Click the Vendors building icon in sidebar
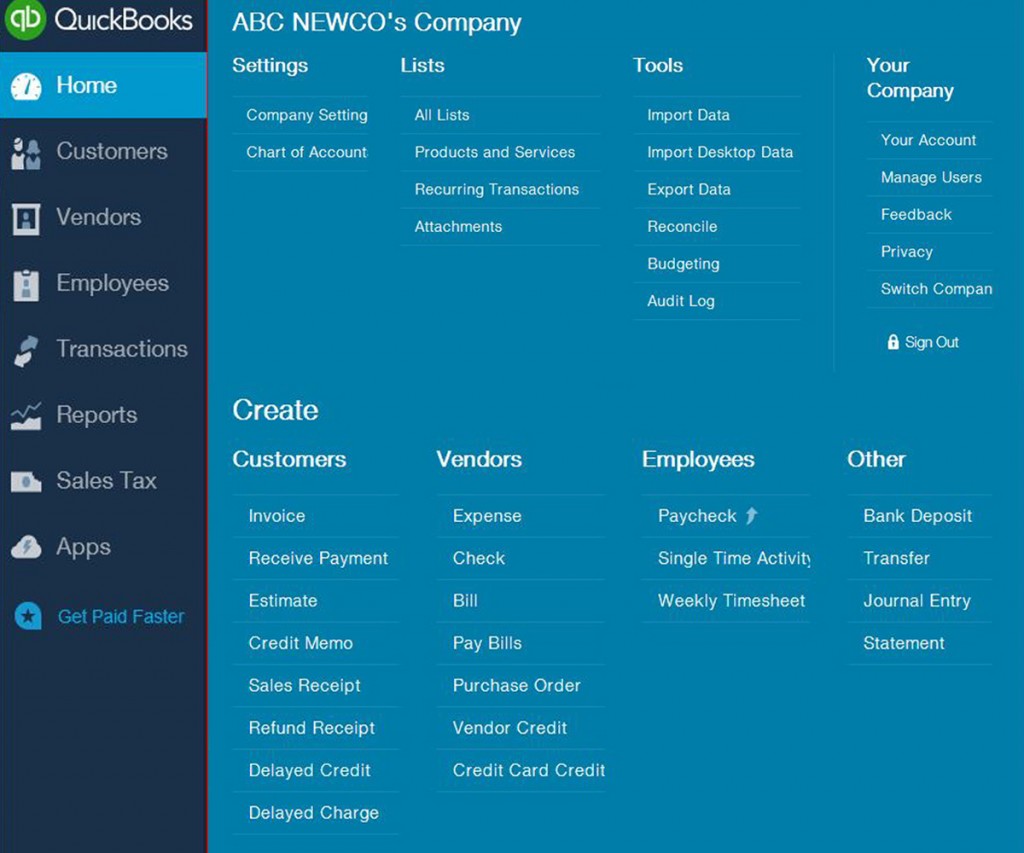 pos(26,219)
